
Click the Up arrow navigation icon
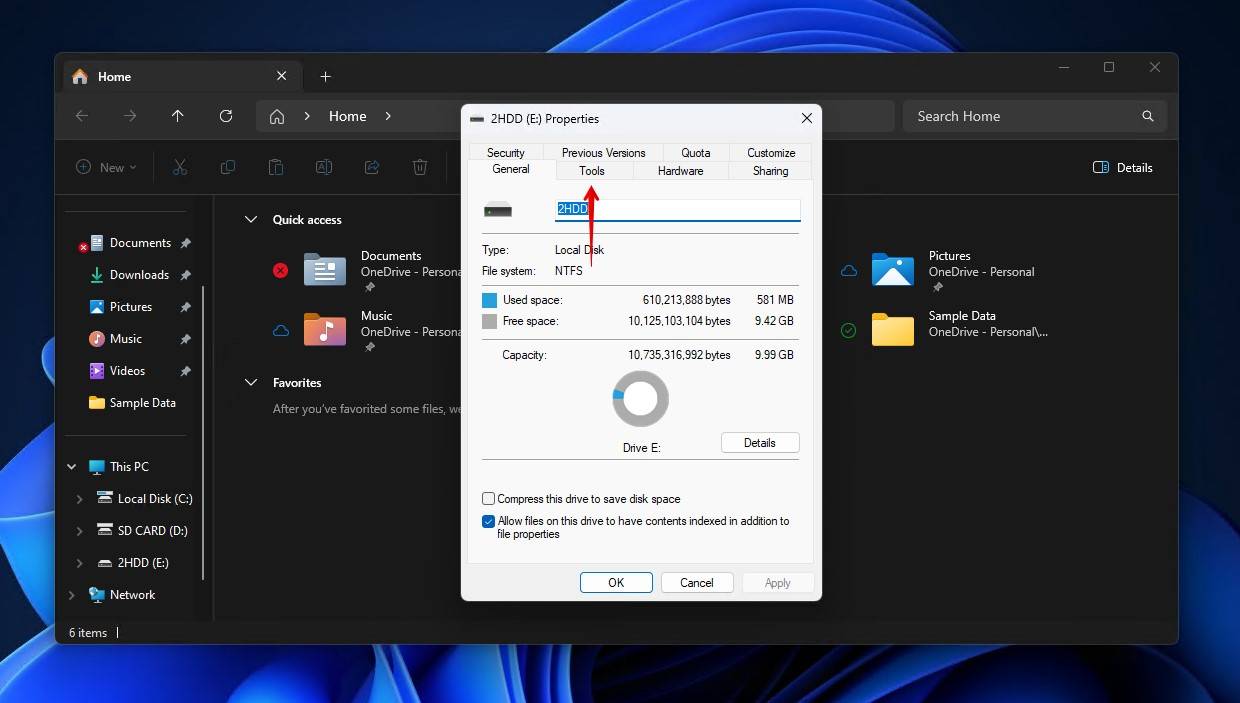point(178,116)
